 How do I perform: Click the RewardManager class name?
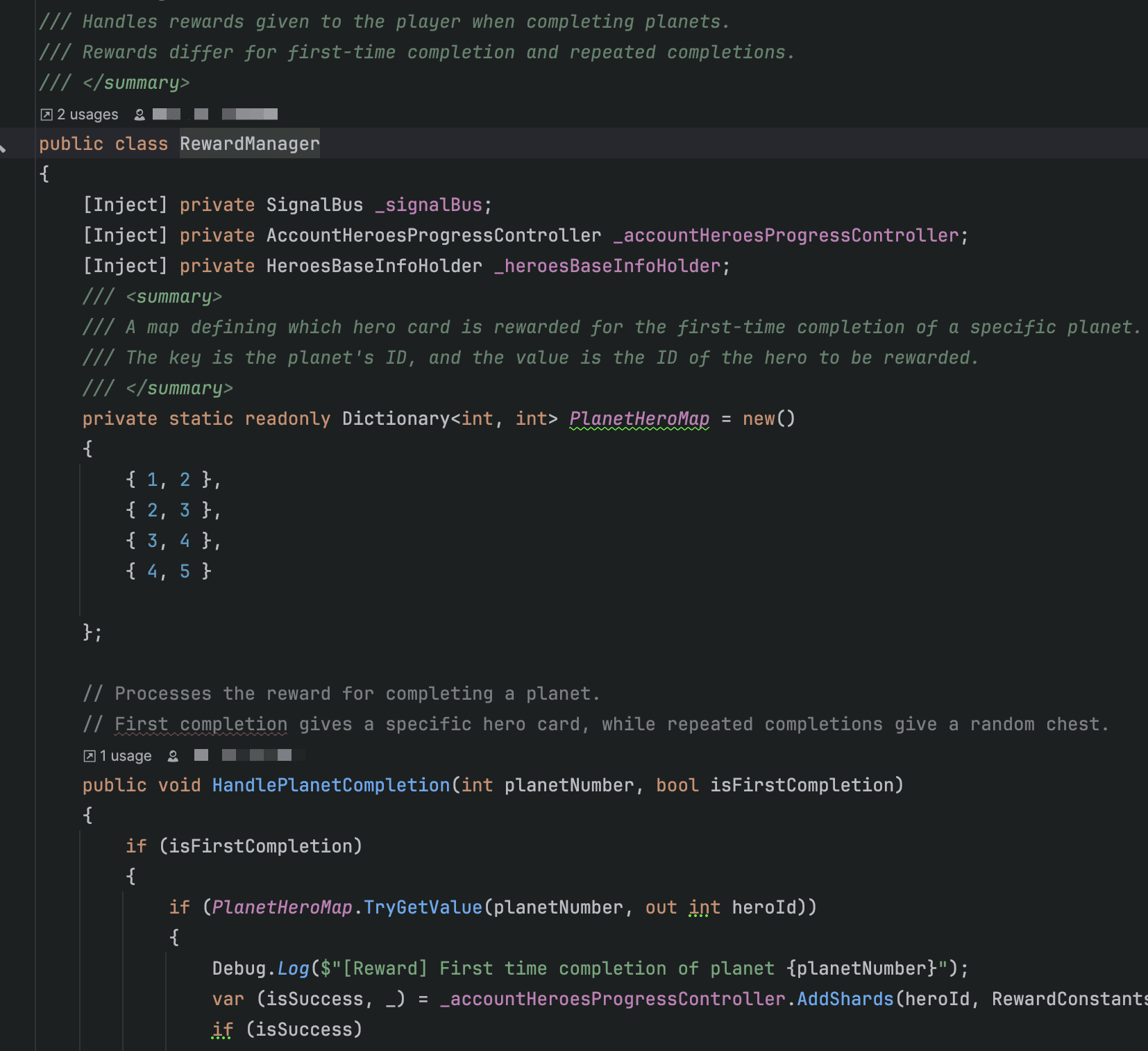click(250, 144)
